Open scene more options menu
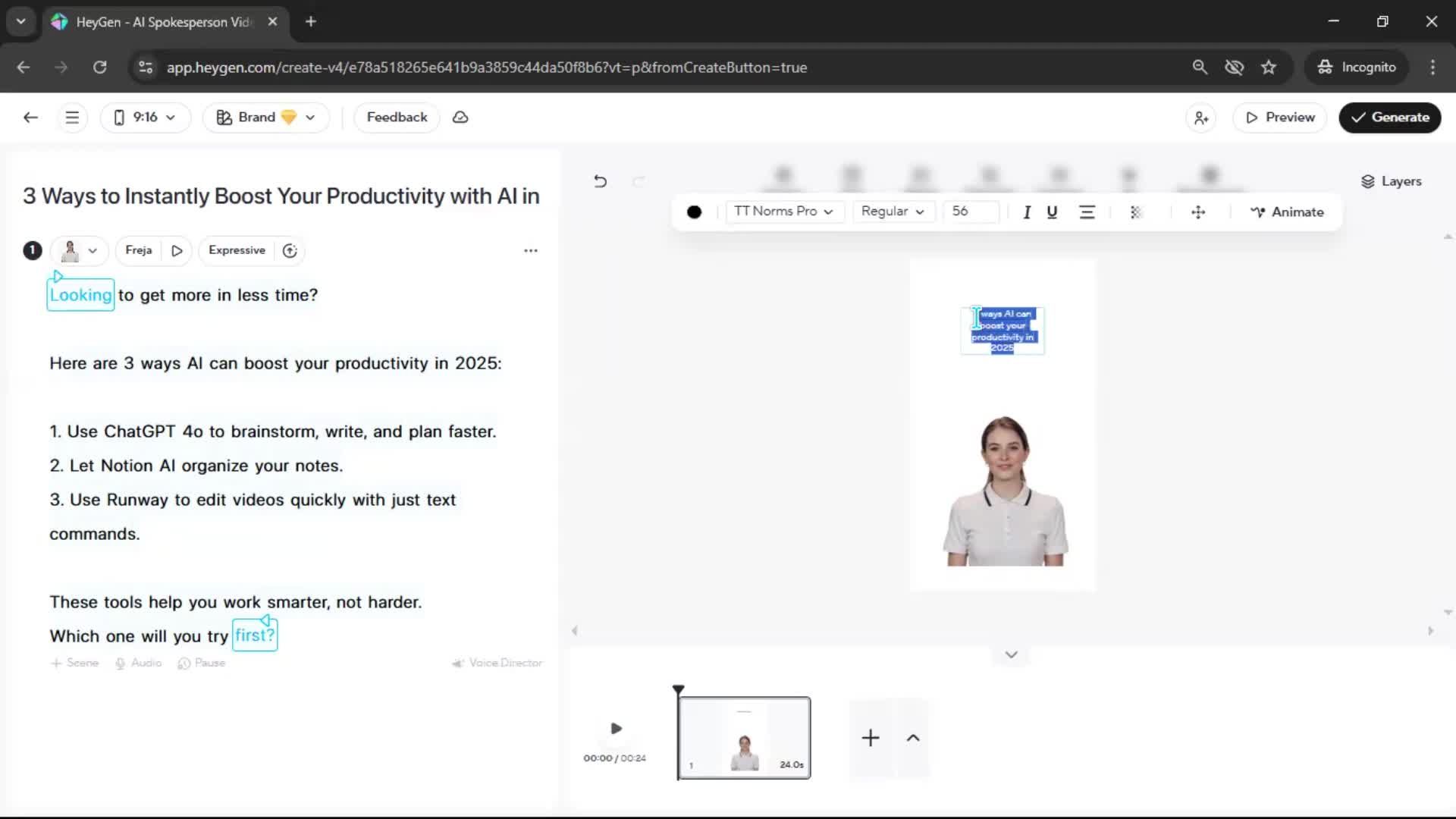1456x819 pixels. click(531, 250)
